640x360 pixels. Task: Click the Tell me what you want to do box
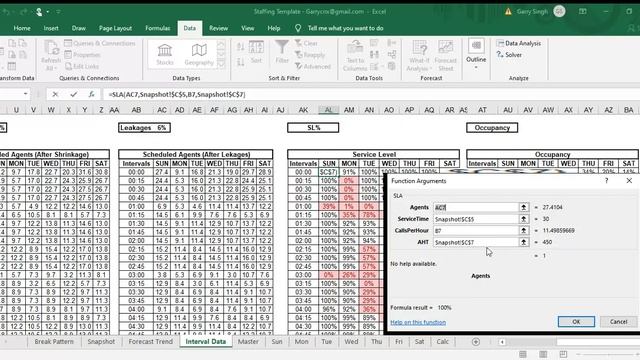coord(345,28)
